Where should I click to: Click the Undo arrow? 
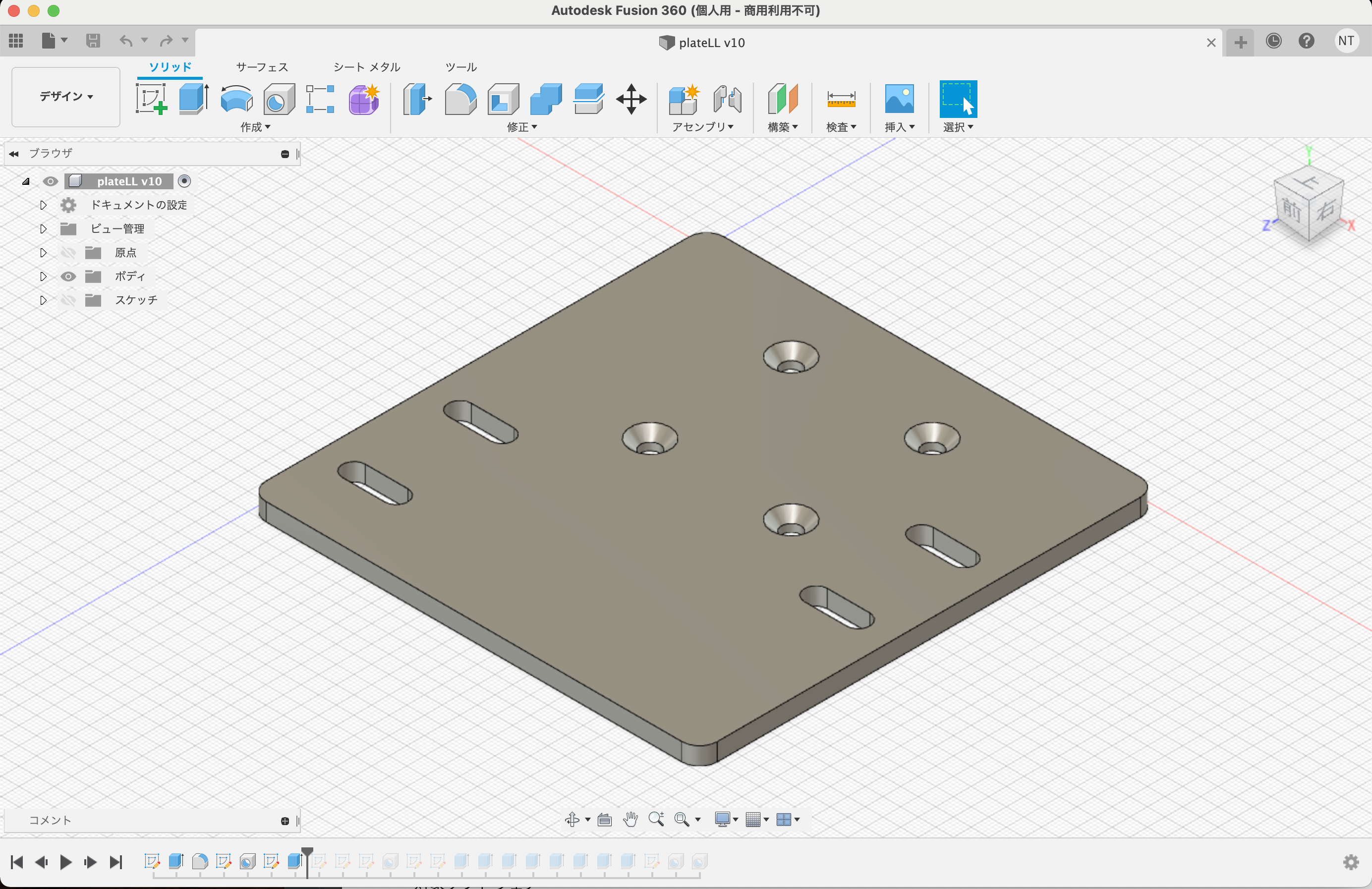pos(126,40)
